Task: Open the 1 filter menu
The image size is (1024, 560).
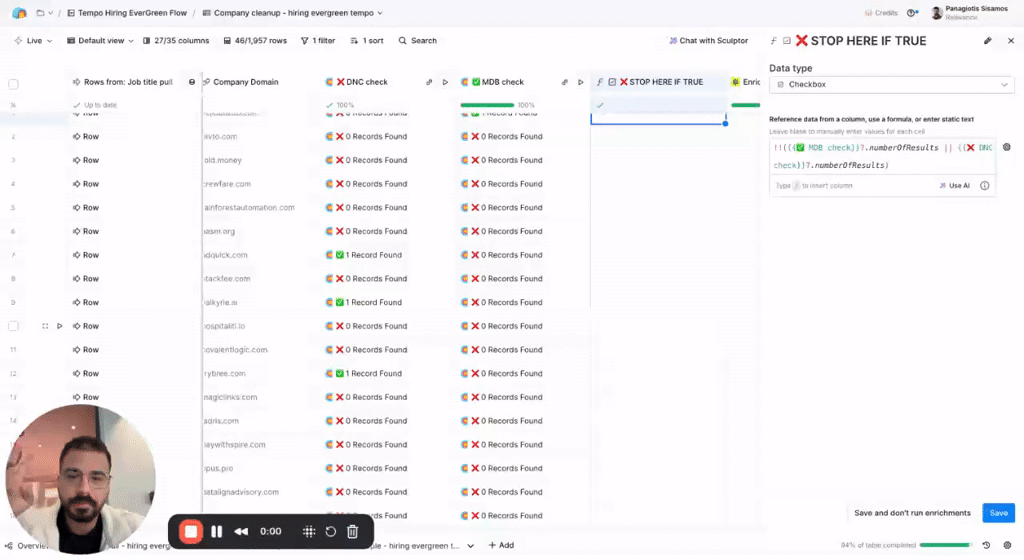Action: 318,41
